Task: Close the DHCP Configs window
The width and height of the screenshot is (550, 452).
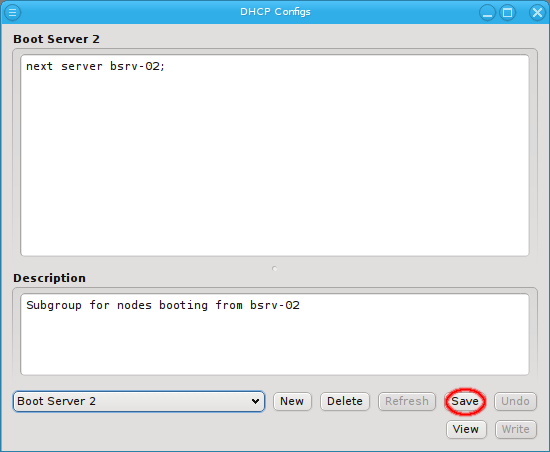Action: [x=537, y=13]
